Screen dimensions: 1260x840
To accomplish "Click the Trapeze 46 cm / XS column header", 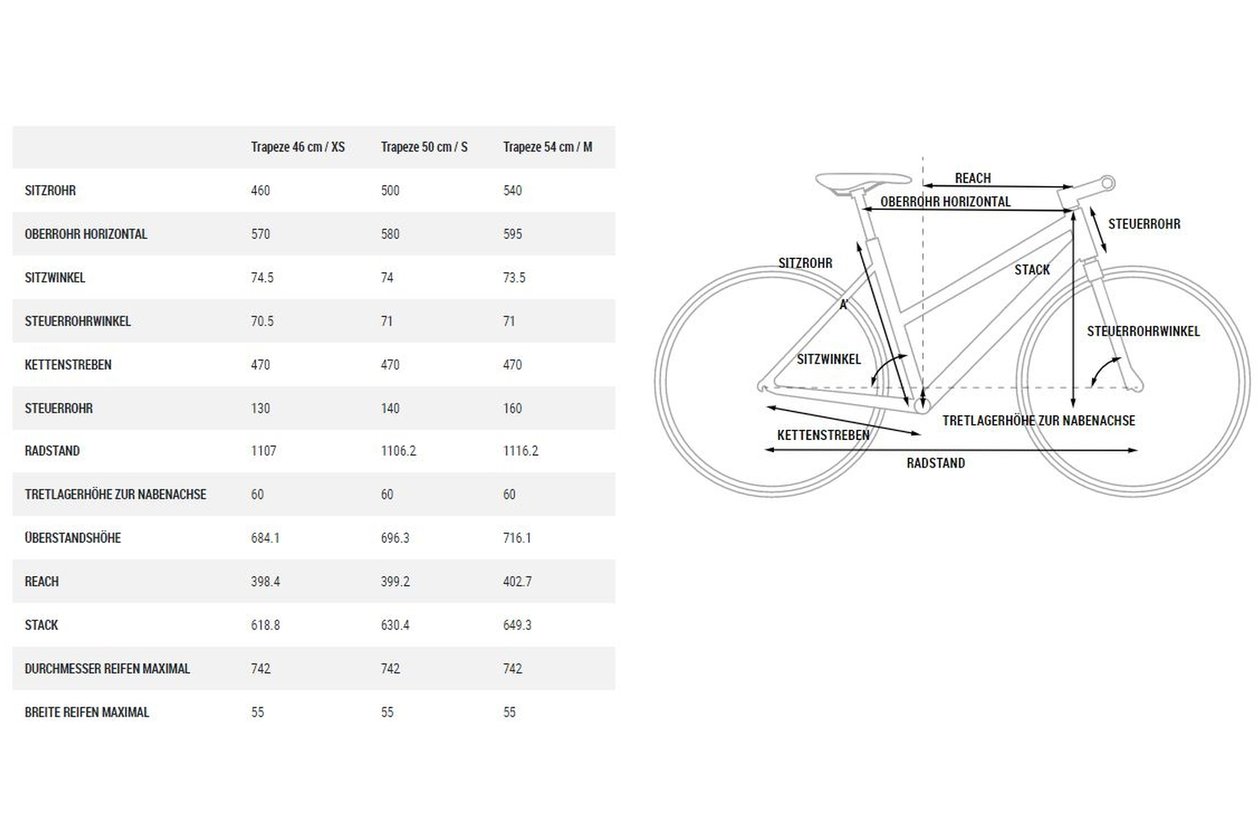I will [297, 147].
